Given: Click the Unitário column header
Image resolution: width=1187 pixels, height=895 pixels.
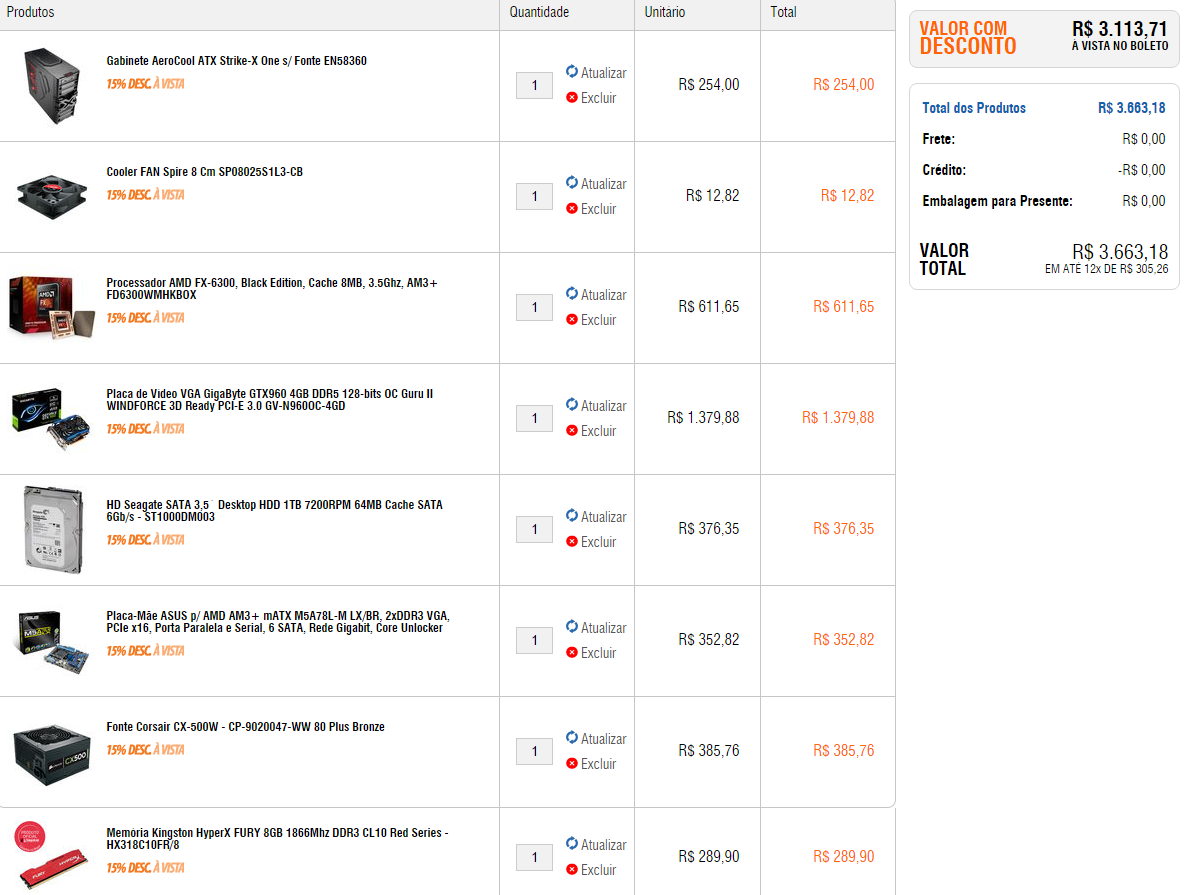Looking at the screenshot, I should coord(665,12).
